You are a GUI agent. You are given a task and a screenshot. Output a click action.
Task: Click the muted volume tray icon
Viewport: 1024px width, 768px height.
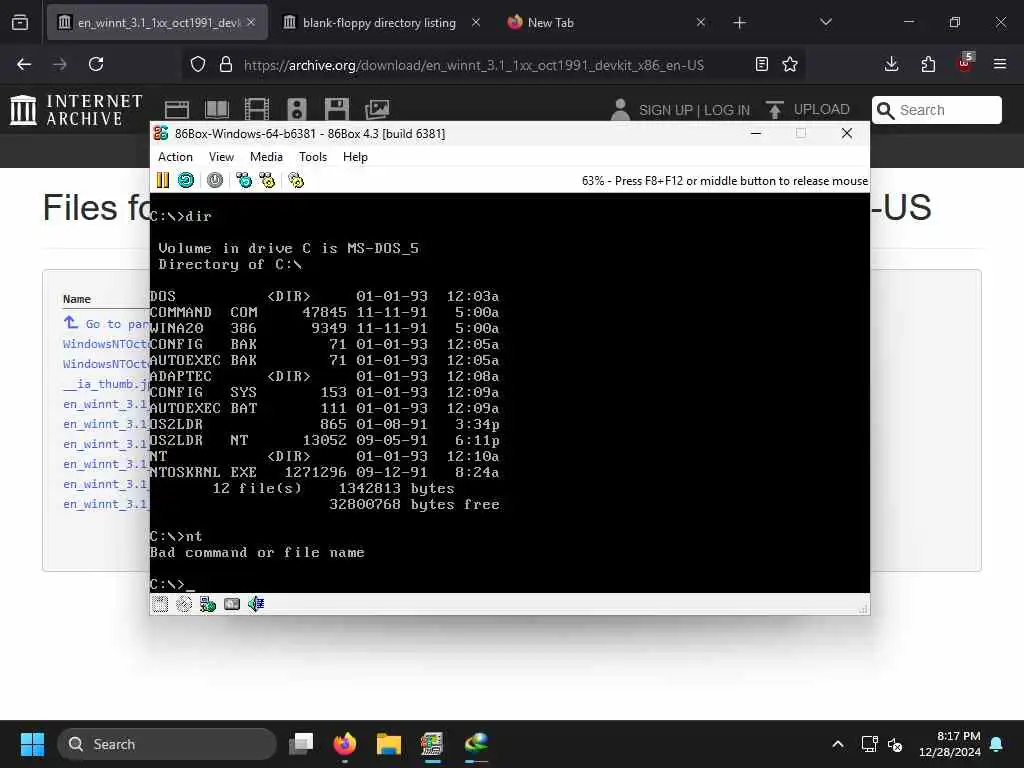coord(895,744)
